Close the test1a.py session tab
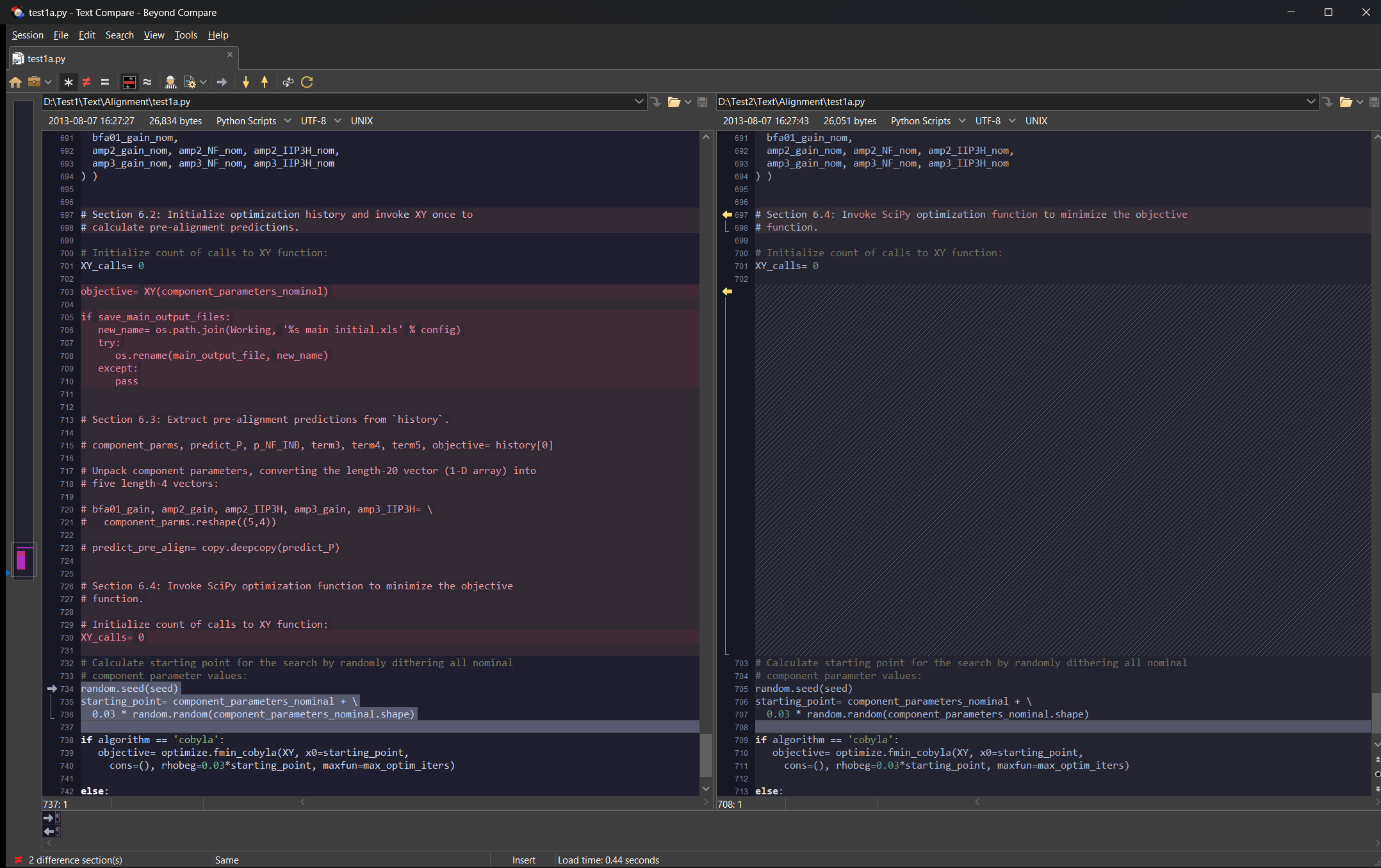Viewport: 1381px width, 868px height. tap(230, 54)
